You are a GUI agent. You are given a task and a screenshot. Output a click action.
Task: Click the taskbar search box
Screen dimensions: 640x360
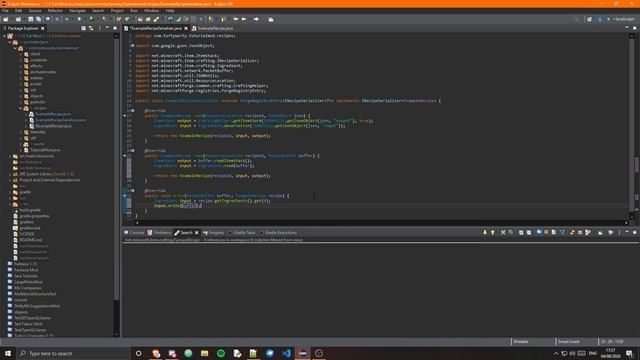pos(73,353)
